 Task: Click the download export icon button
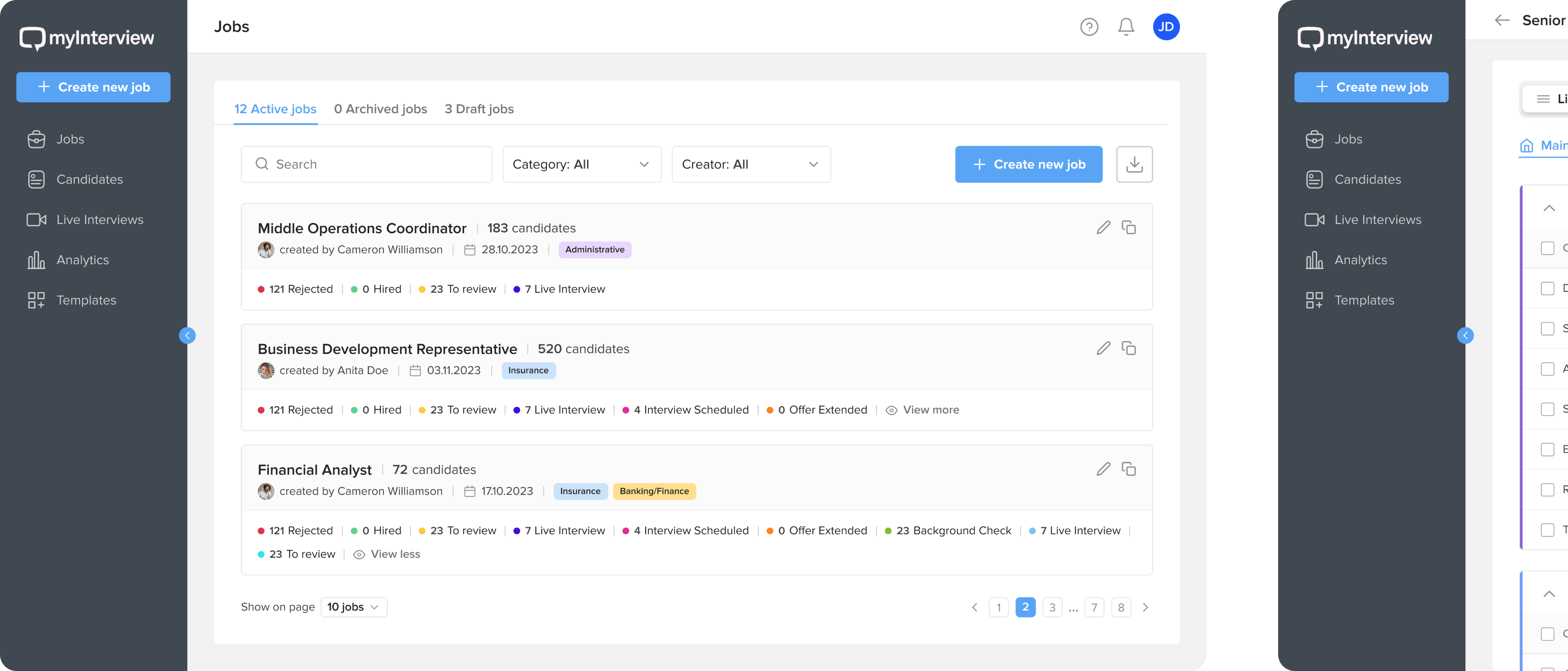coord(1134,164)
